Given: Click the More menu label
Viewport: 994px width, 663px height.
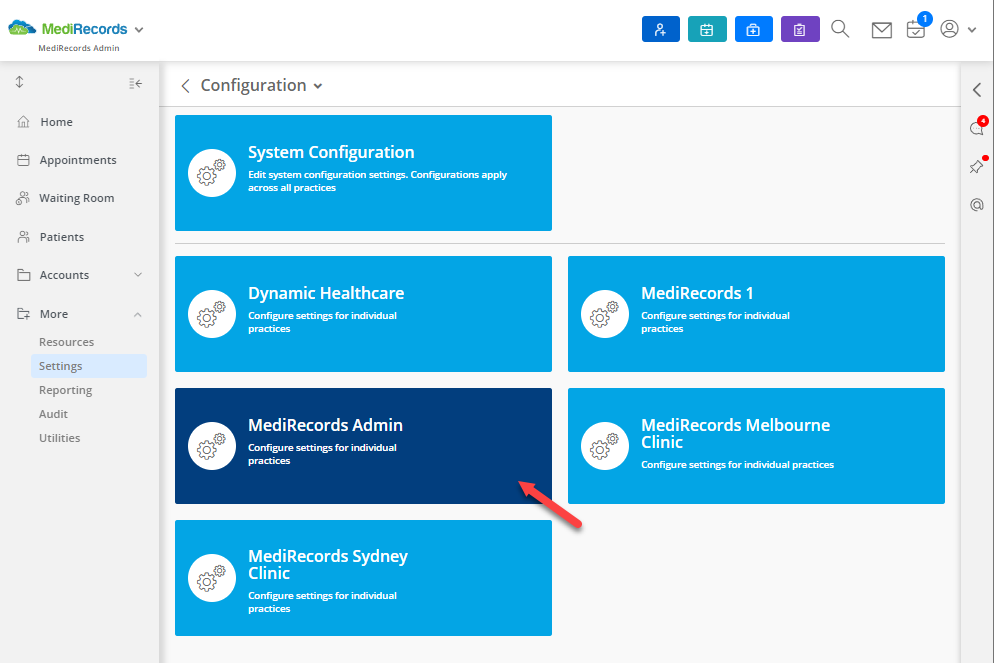Looking at the screenshot, I should (x=54, y=314).
